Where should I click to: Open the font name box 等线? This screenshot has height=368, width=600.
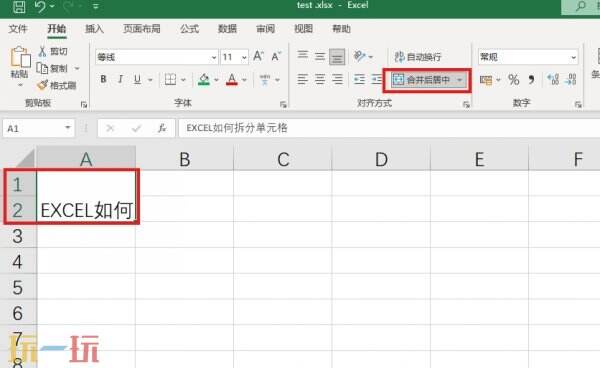[x=157, y=57]
